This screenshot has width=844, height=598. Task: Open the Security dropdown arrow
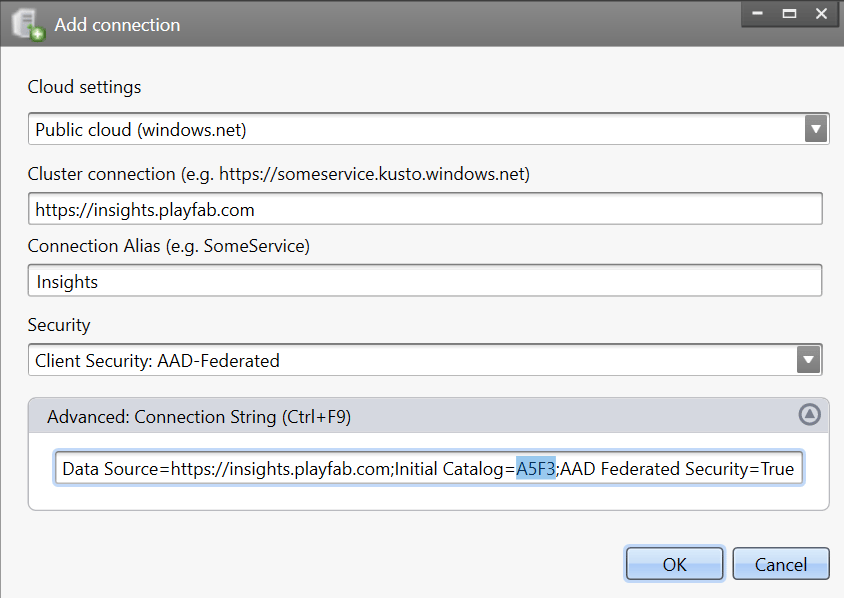click(808, 360)
